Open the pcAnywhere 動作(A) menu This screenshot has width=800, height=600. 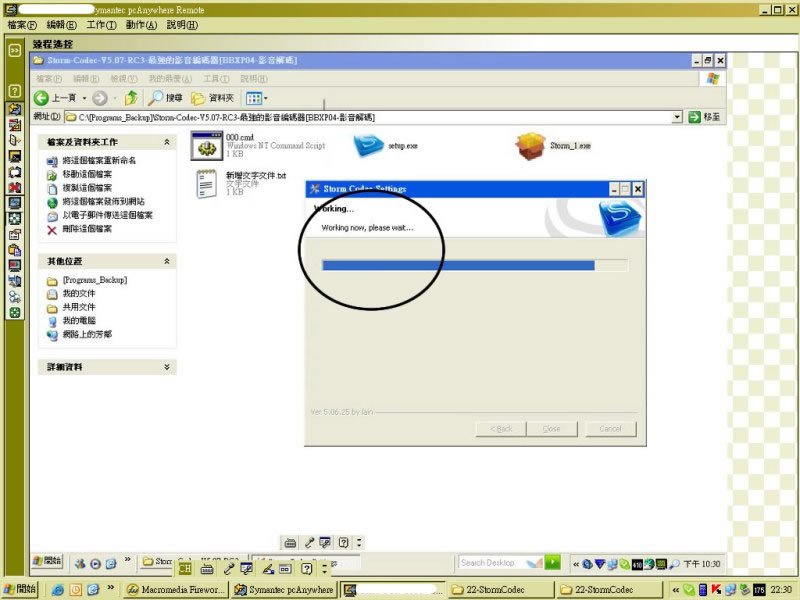click(x=141, y=25)
